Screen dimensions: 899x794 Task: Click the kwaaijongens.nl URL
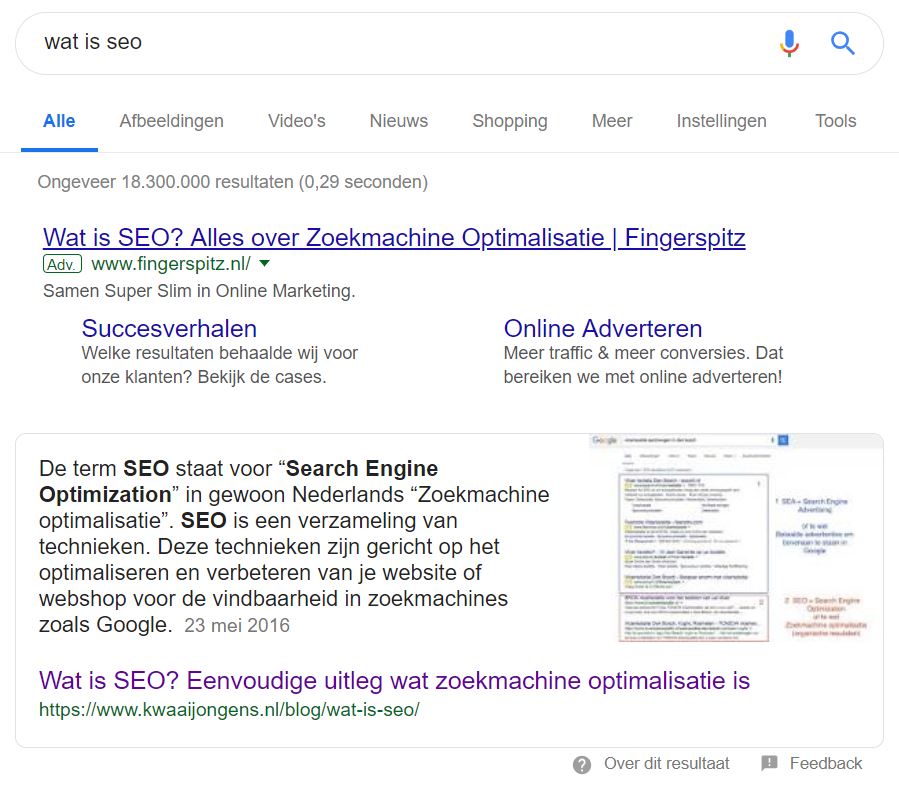[229, 710]
